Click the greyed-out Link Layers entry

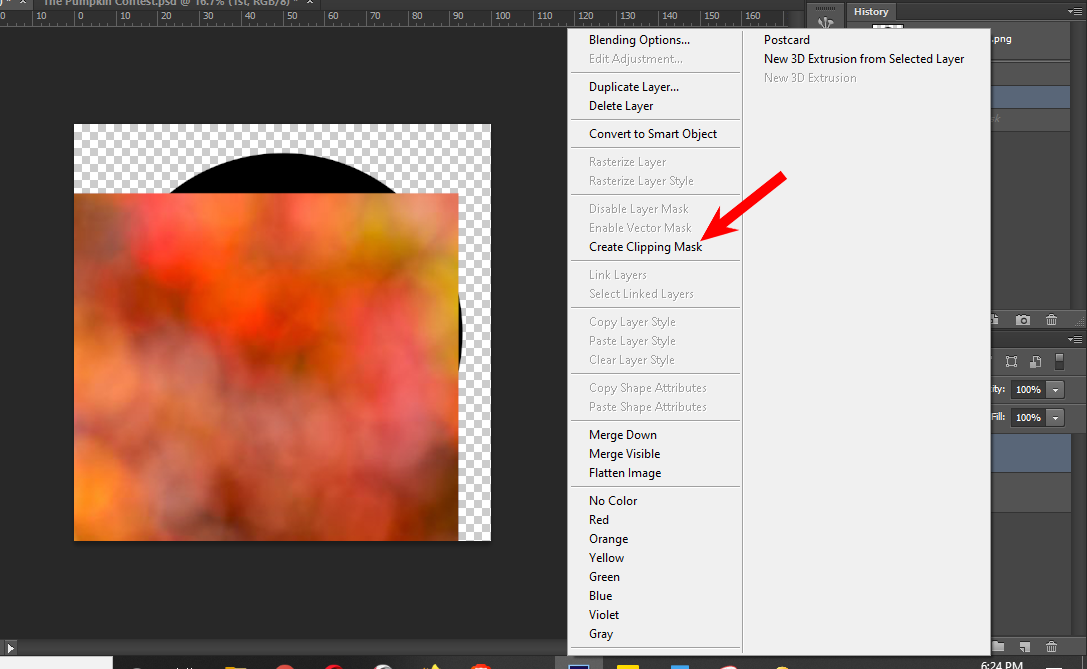pyautogui.click(x=618, y=275)
